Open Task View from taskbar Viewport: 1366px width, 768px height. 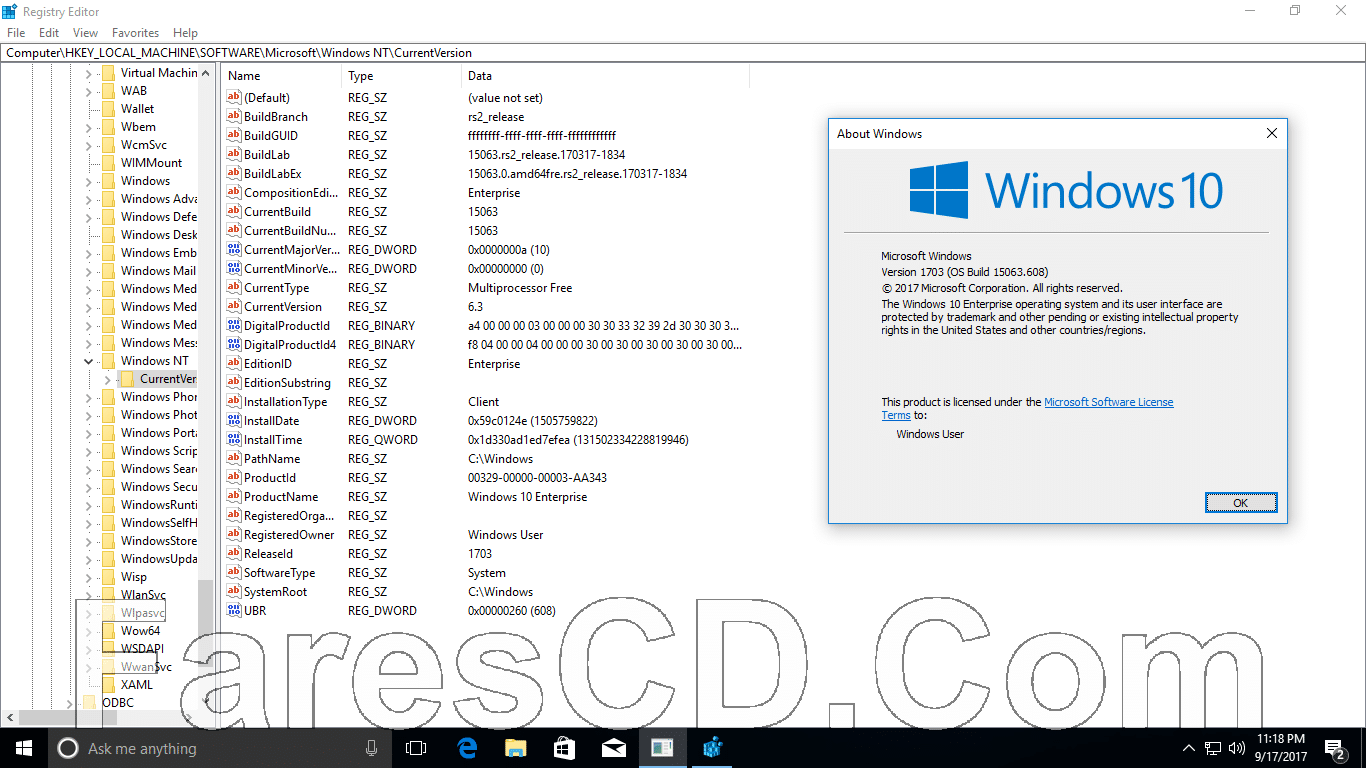416,748
